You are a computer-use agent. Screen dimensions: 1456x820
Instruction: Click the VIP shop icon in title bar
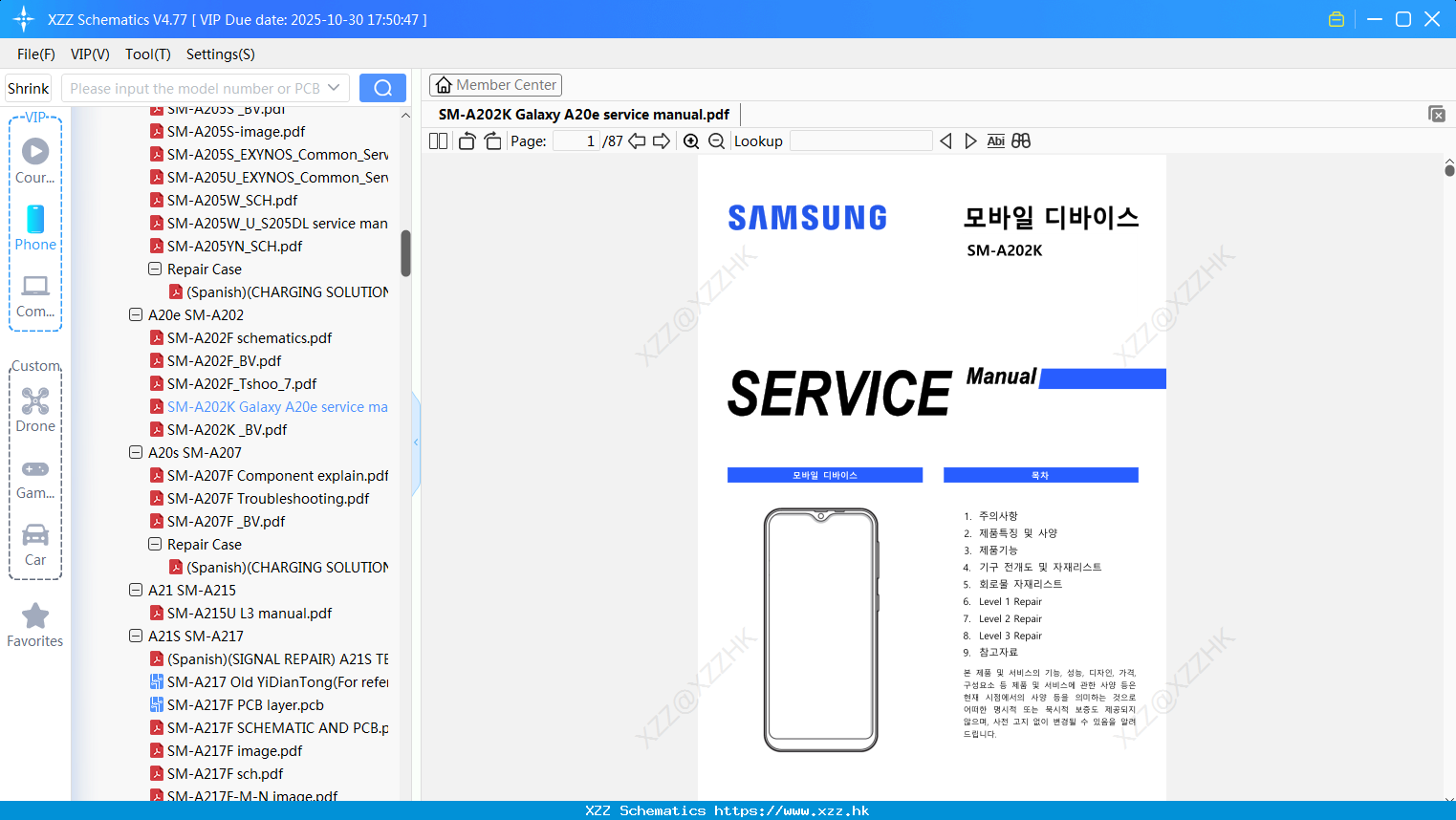[1336, 19]
